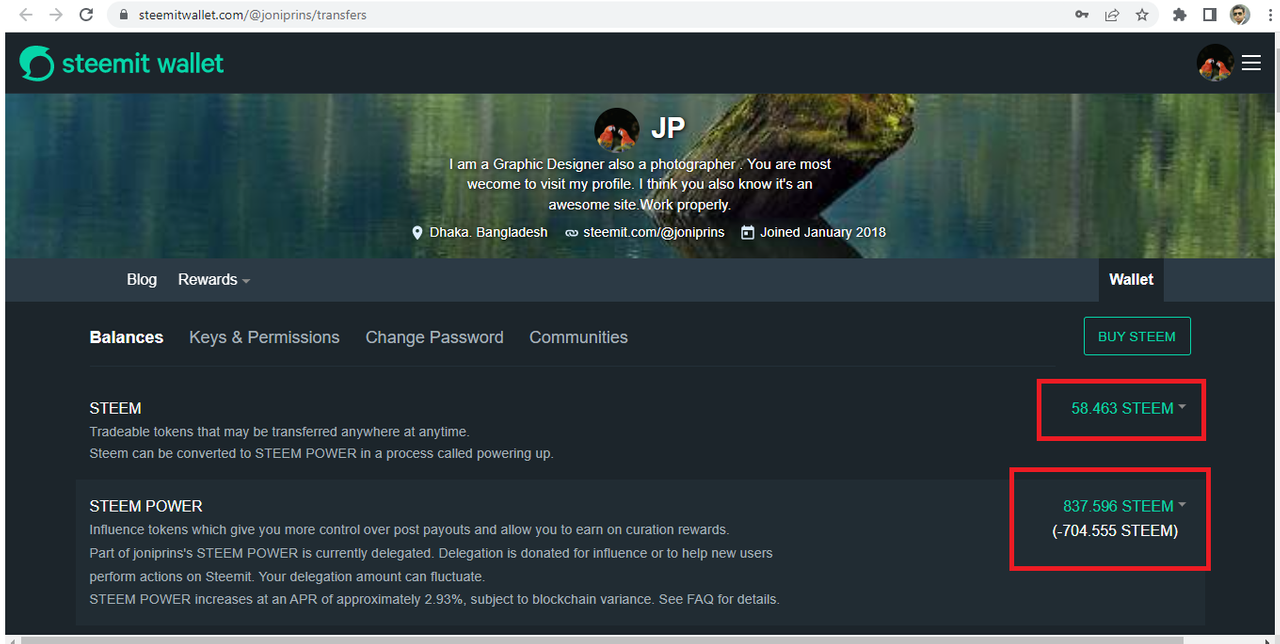This screenshot has height=644, width=1280.
Task: Select the Wallet tab
Action: (x=1131, y=280)
